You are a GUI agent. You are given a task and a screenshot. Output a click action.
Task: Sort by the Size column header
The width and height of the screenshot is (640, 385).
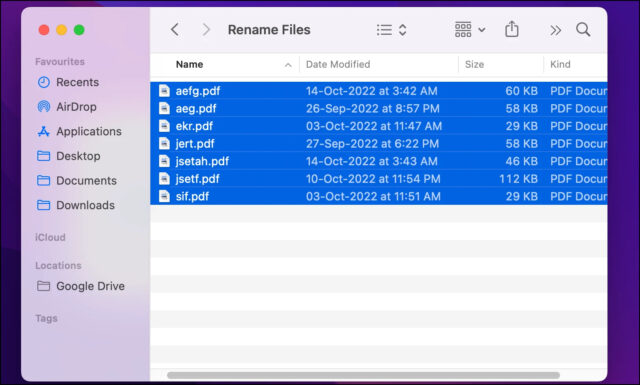474,65
